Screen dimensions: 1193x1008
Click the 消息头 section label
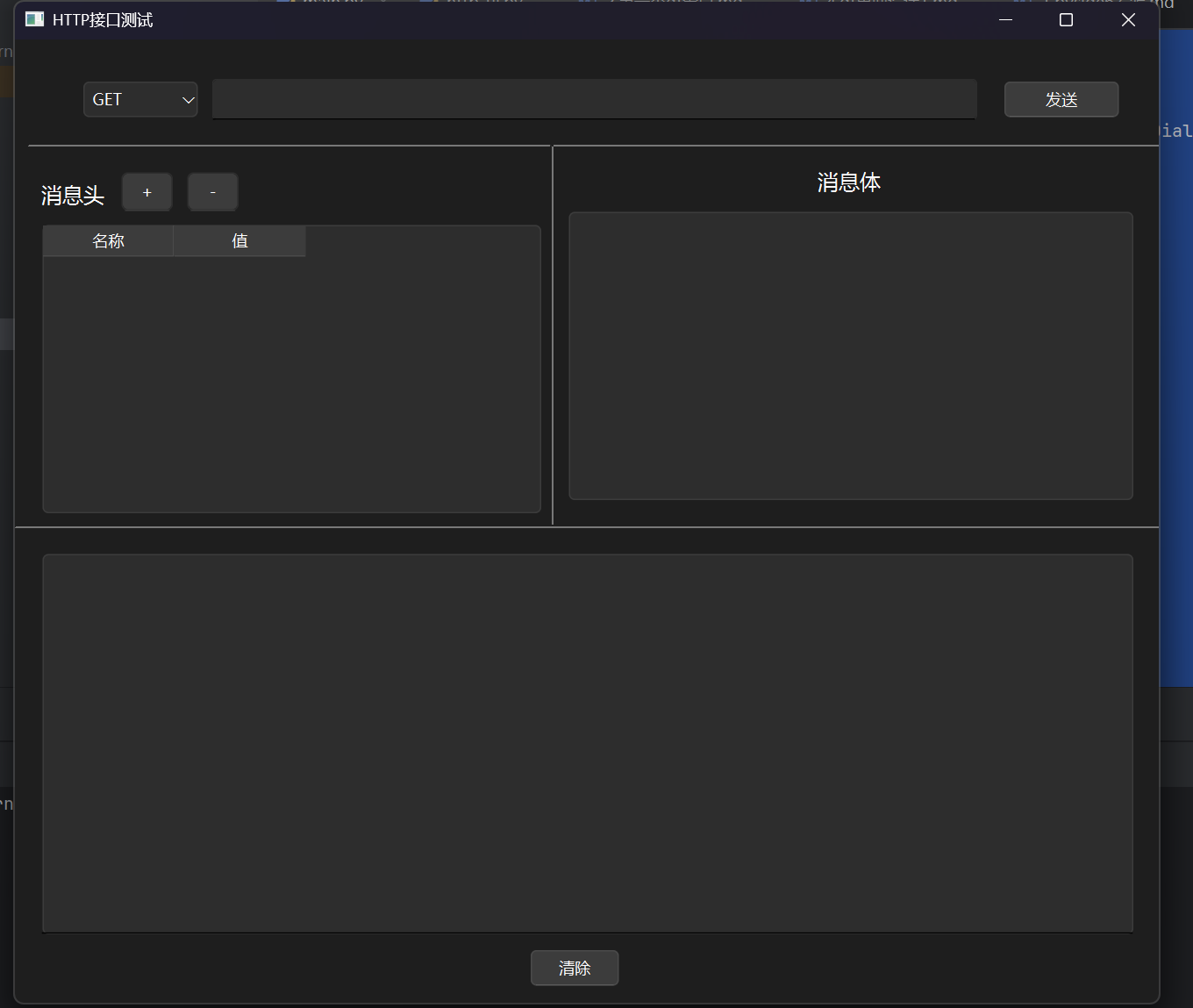coord(73,196)
